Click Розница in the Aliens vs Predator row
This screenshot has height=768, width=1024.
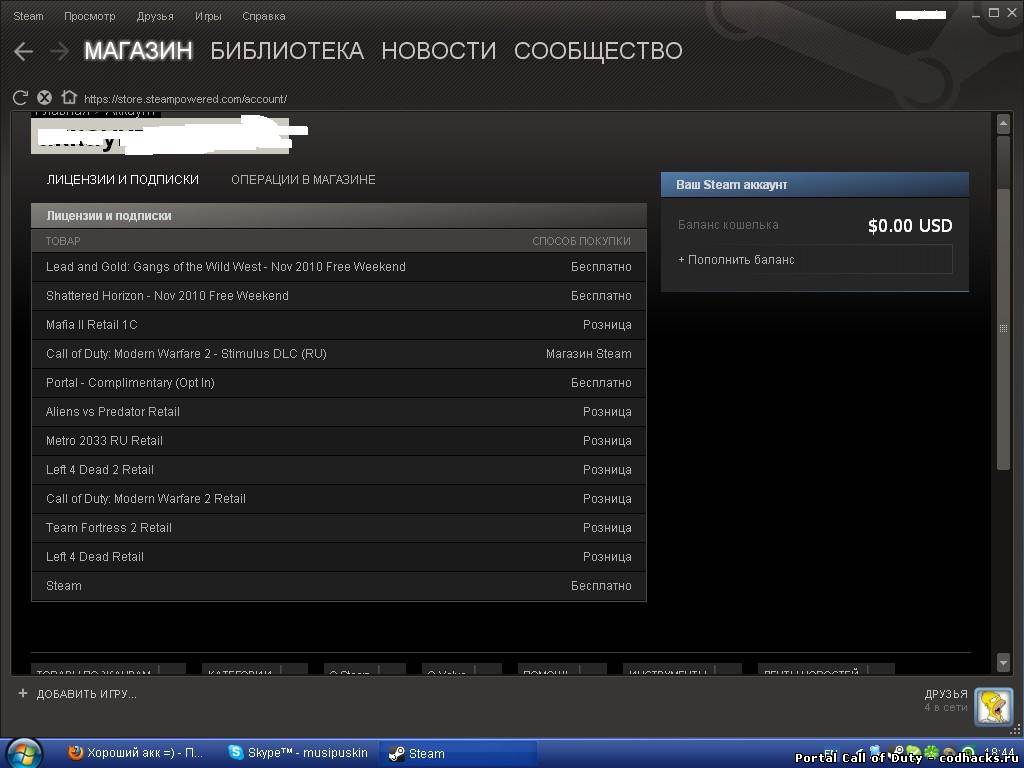coord(607,412)
